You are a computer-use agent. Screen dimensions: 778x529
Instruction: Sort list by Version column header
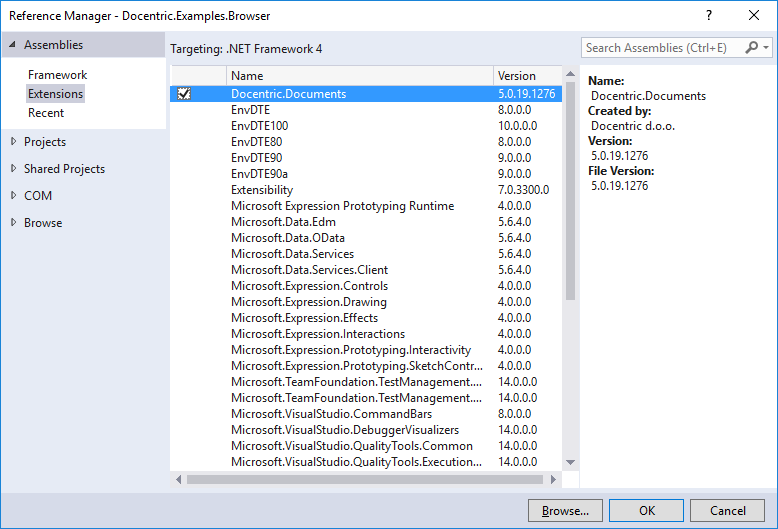(527, 76)
